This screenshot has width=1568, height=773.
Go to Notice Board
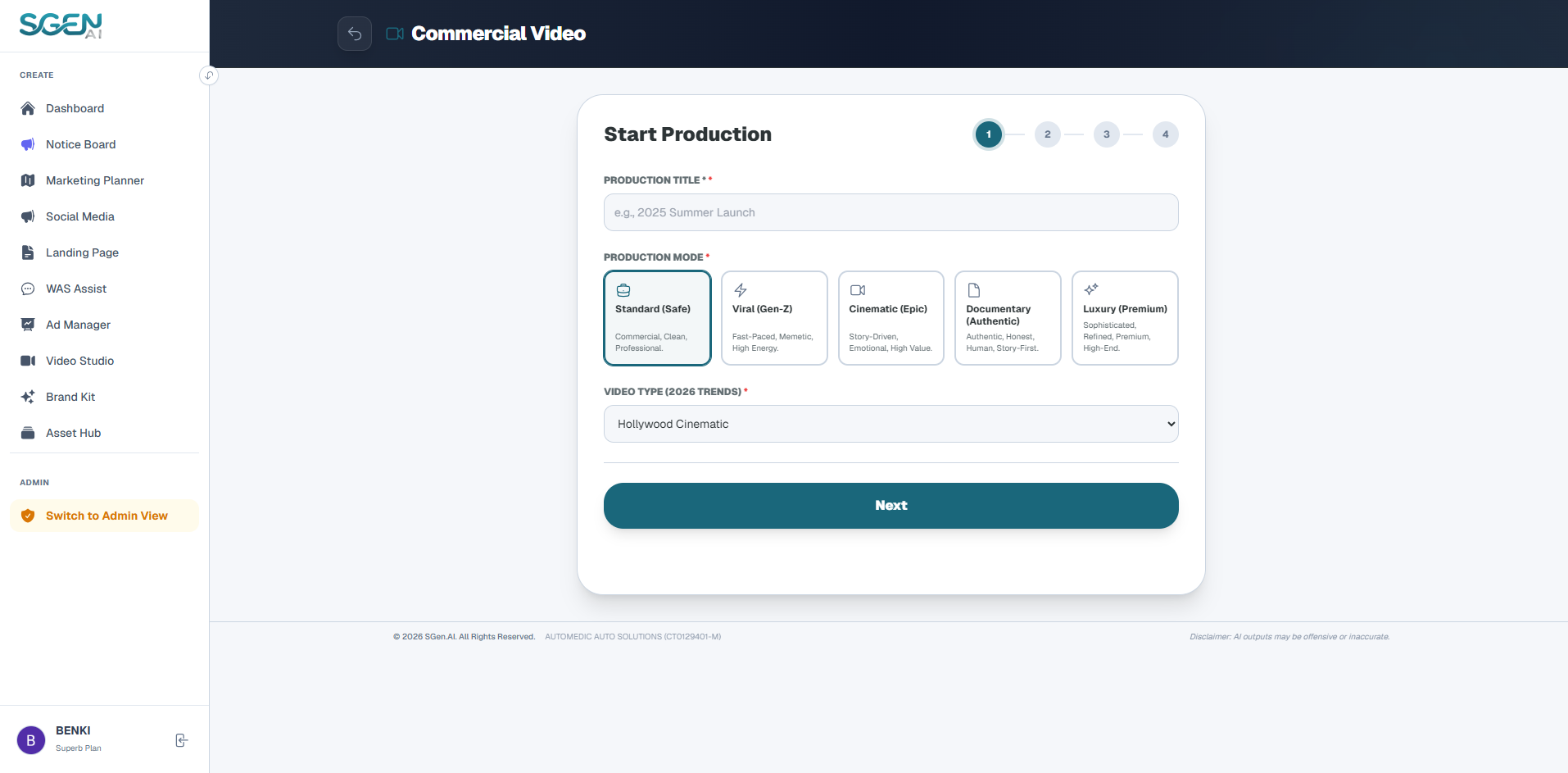click(x=104, y=144)
